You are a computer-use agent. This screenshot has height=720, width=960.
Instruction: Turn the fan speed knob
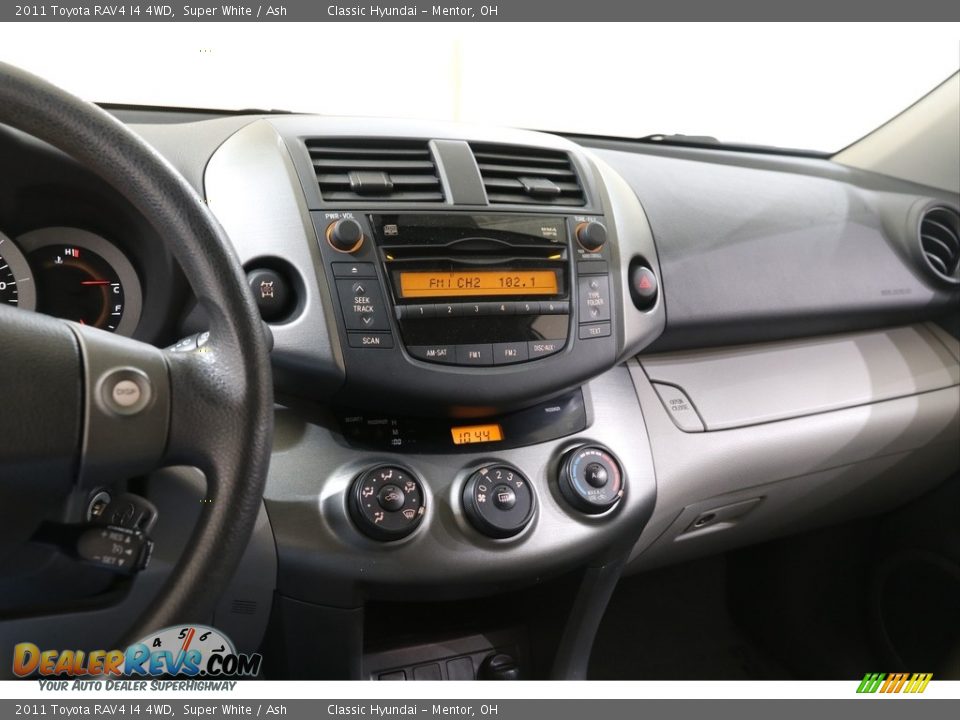pos(498,501)
